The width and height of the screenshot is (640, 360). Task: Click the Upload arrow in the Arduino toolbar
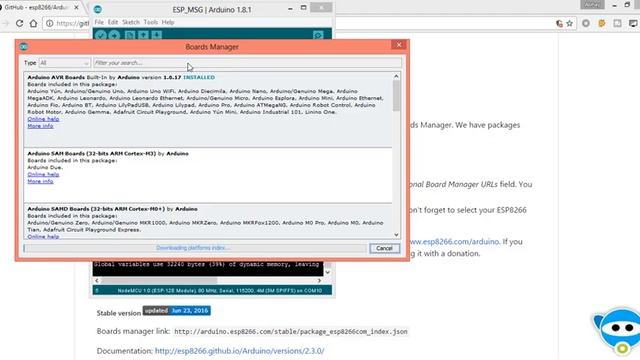pos(114,35)
